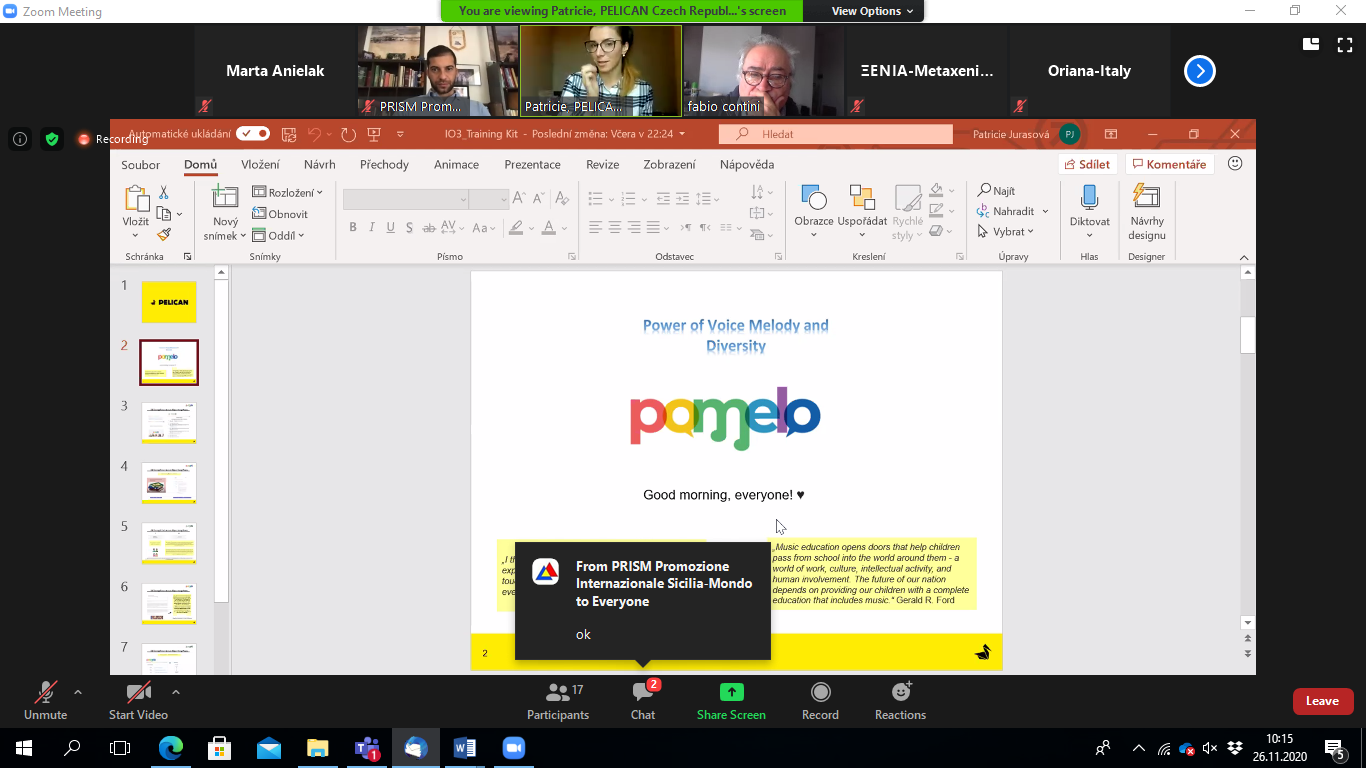Show next participants with blue arrow
Image resolution: width=1366 pixels, height=768 pixels.
coord(1200,71)
